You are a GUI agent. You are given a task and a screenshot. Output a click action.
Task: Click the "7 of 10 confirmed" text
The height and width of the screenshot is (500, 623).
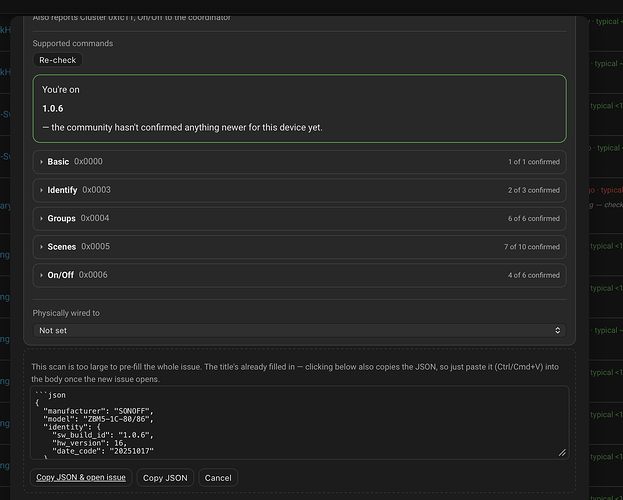point(532,247)
